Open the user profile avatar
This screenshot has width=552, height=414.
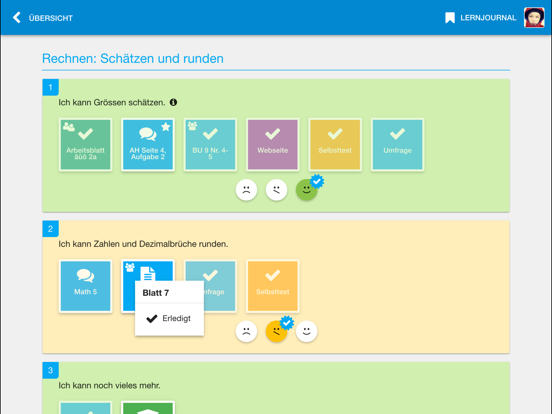(x=534, y=17)
